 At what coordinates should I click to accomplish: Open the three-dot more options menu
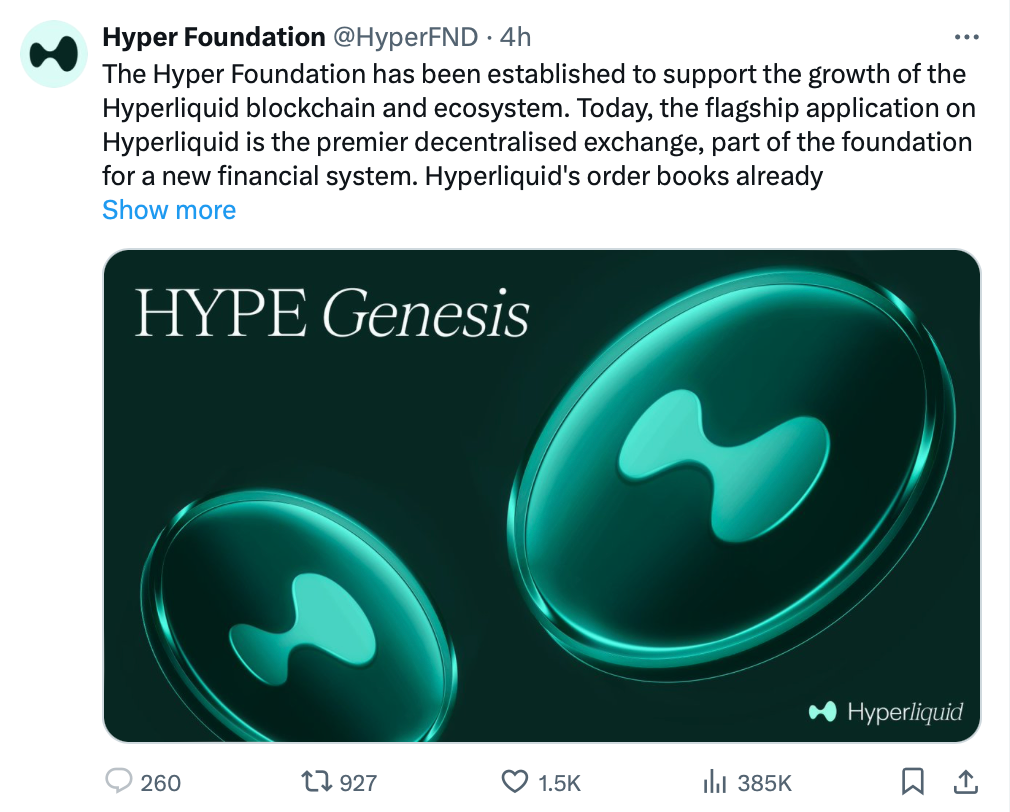[966, 37]
